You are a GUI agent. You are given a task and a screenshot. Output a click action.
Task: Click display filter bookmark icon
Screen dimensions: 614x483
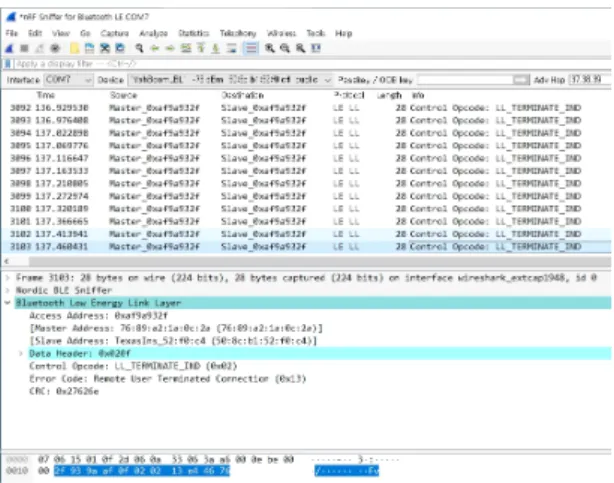click(7, 64)
